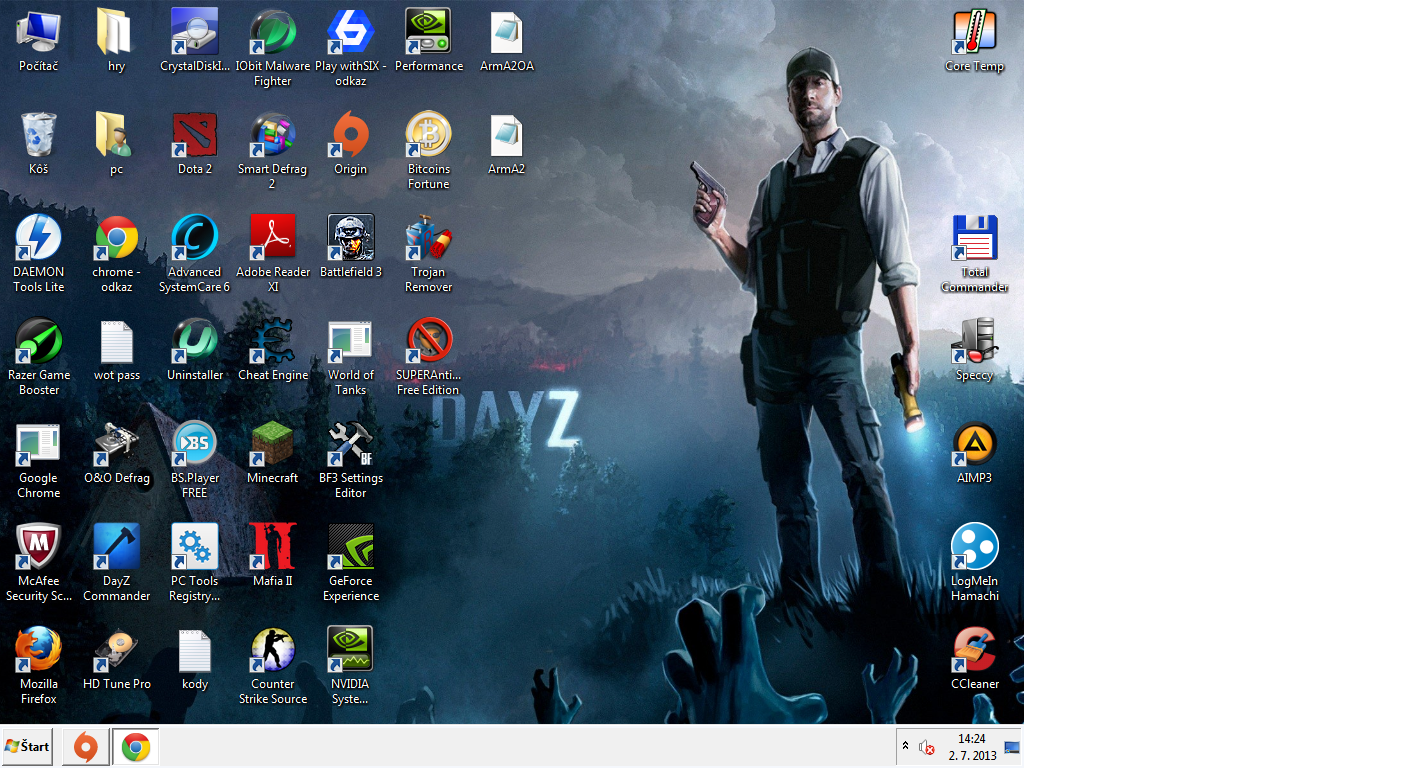Screen dimensions: 1402x768
Task: Select the AIMP3 player icon
Action: click(x=974, y=453)
